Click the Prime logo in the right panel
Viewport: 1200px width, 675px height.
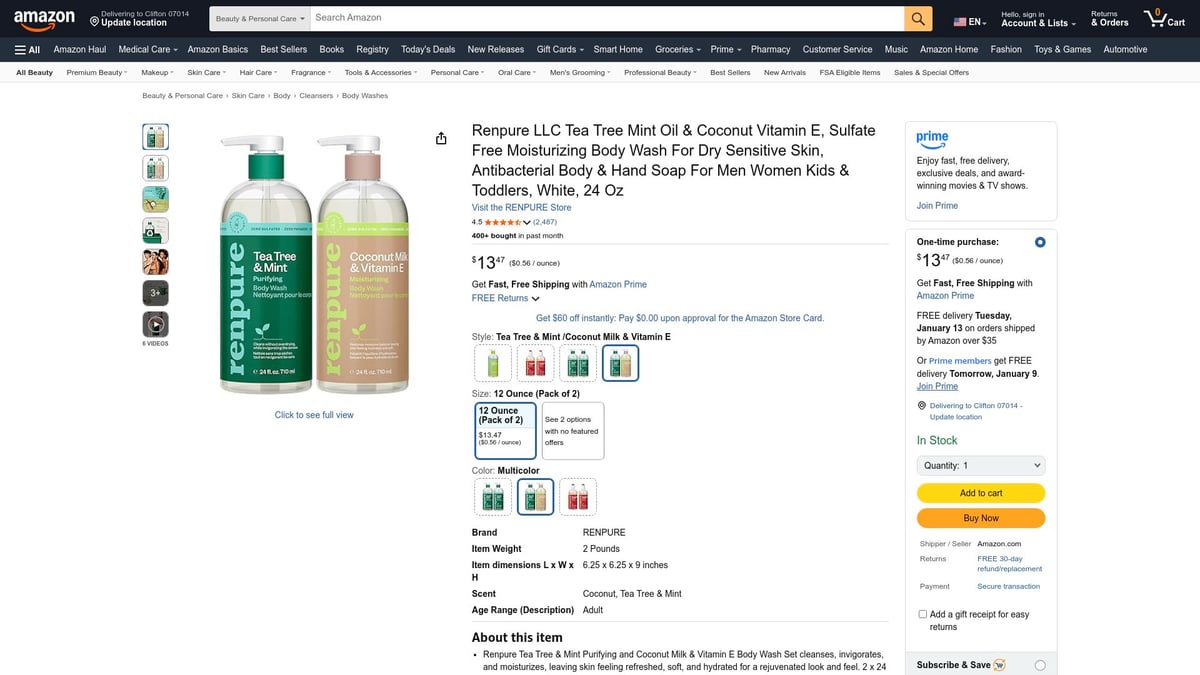tap(930, 137)
